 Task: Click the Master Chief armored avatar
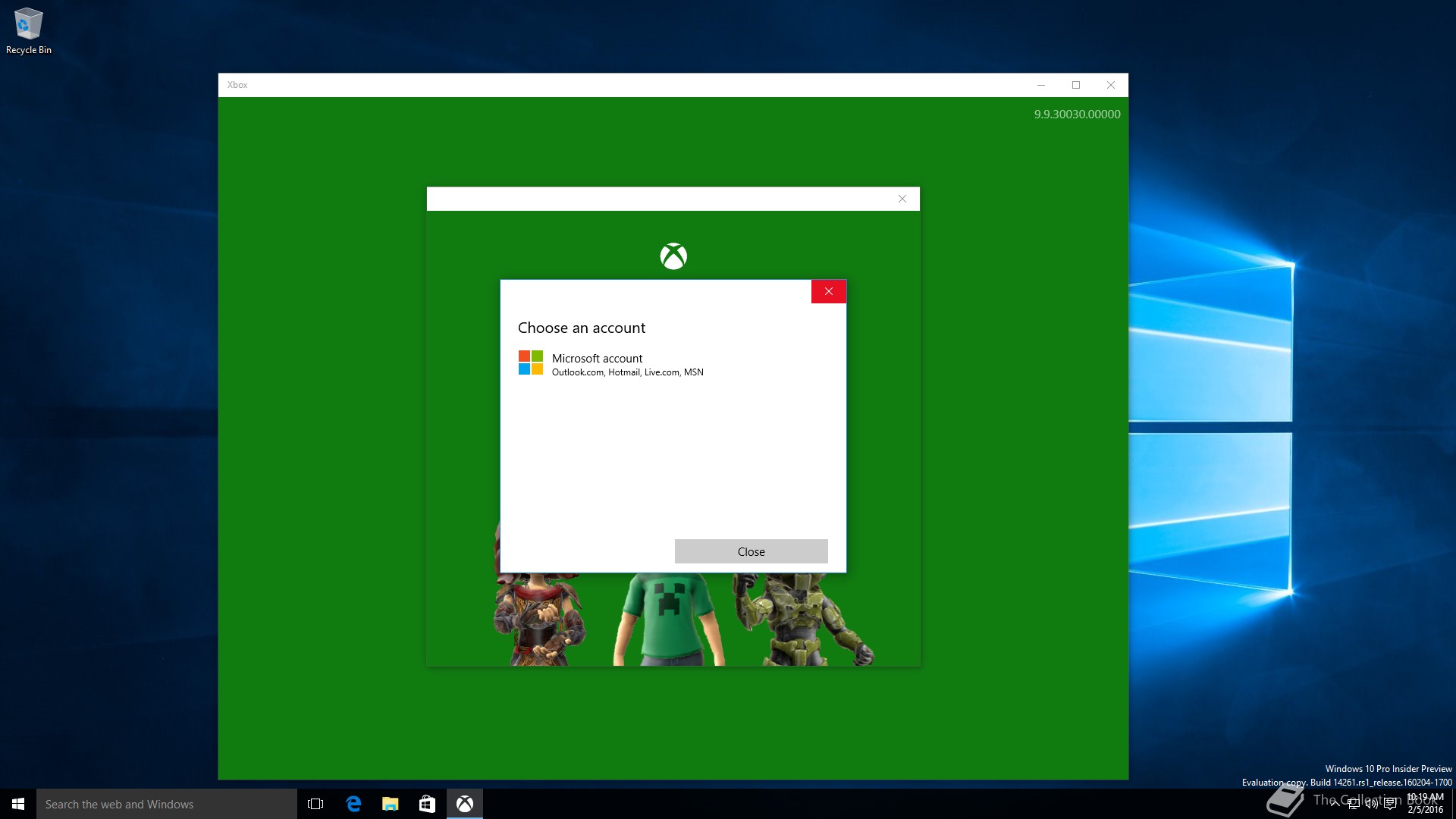coord(802,619)
